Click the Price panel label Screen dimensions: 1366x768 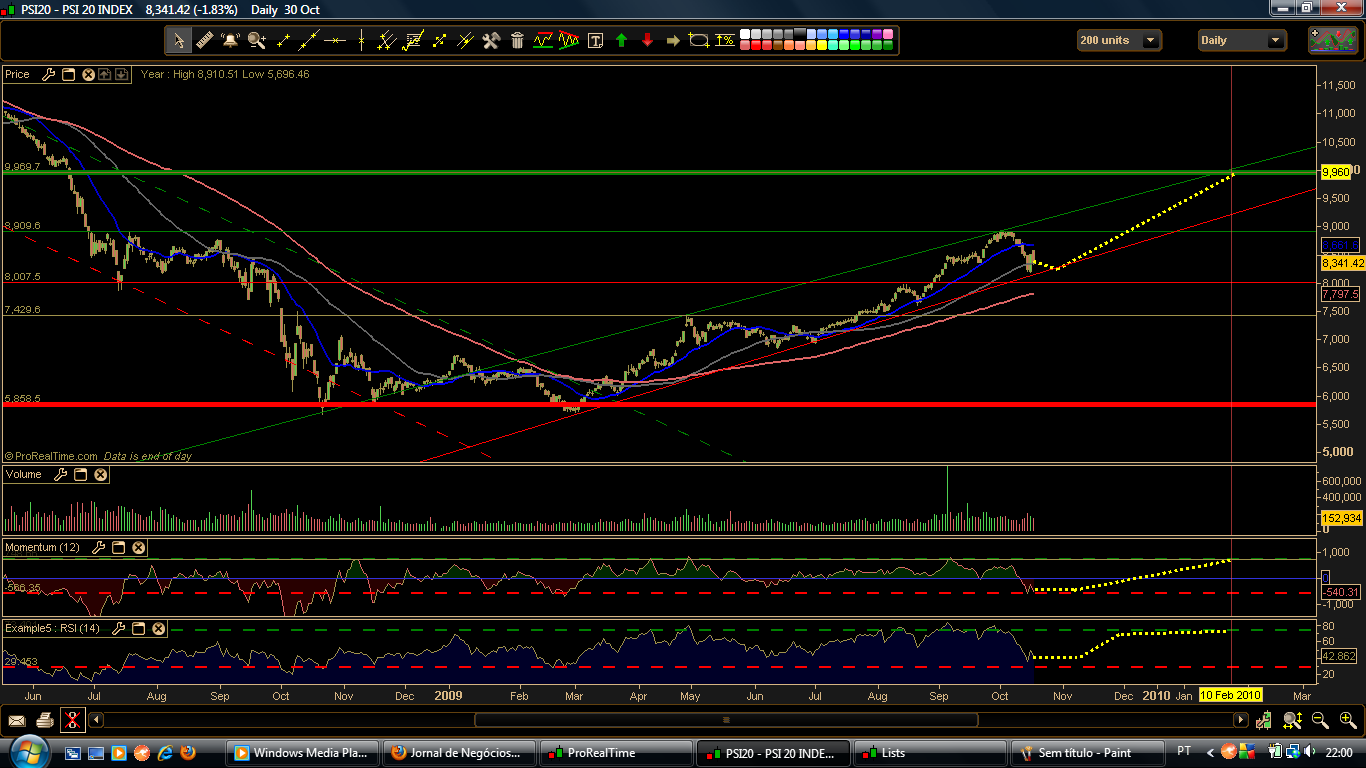coord(18,74)
